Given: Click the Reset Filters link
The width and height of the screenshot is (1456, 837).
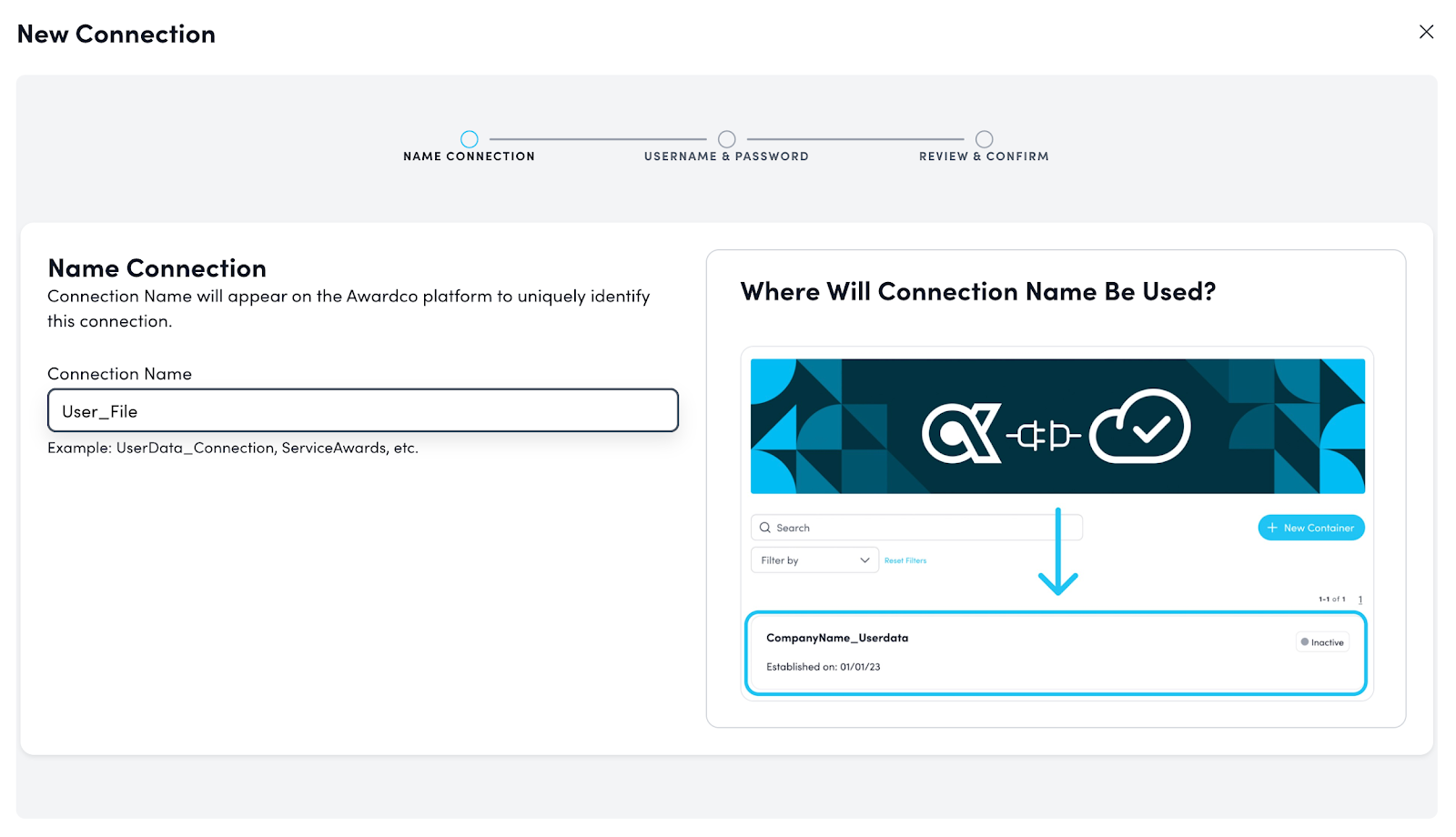Looking at the screenshot, I should (905, 560).
